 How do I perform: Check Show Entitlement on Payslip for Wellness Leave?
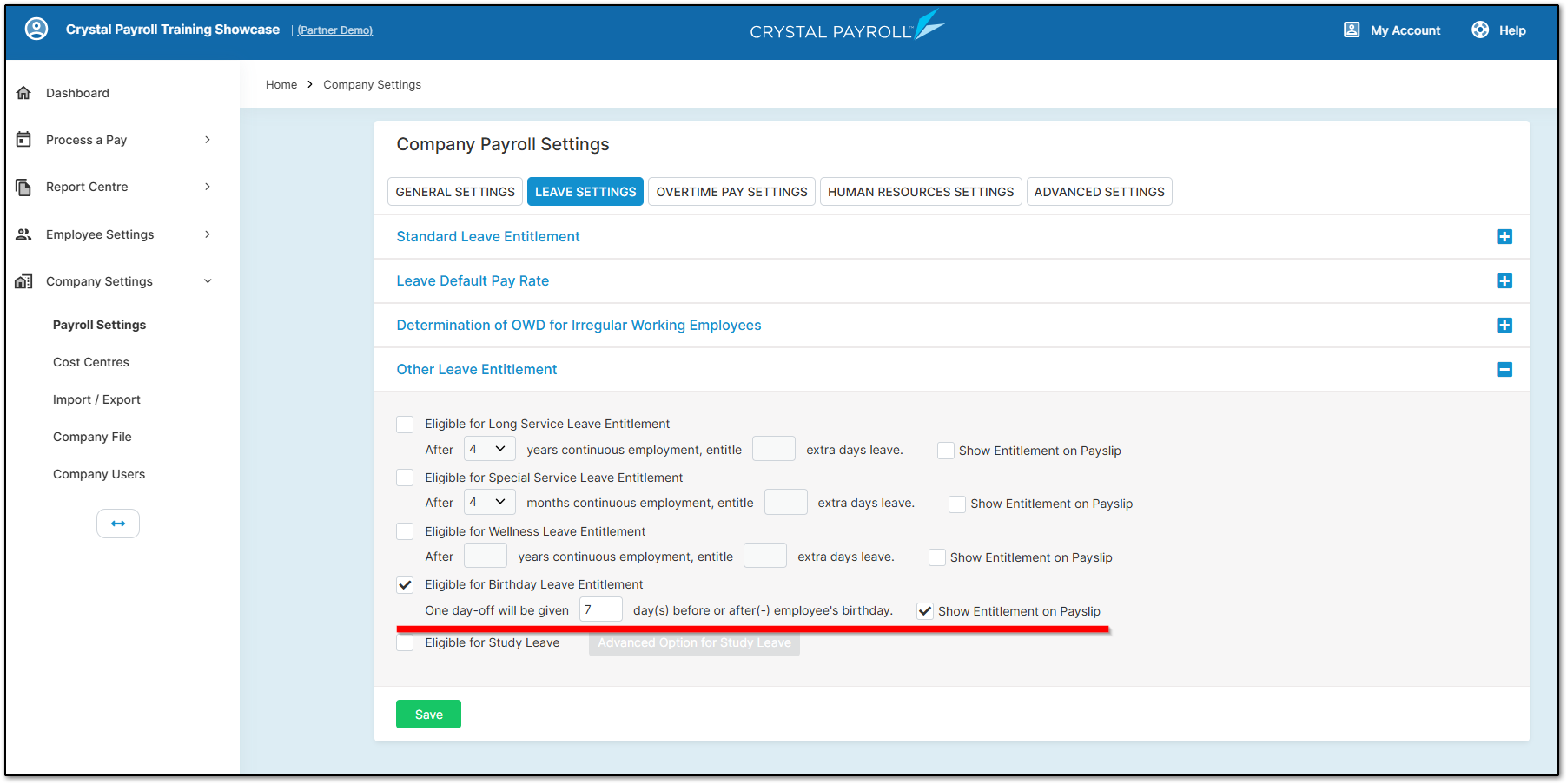pos(937,557)
